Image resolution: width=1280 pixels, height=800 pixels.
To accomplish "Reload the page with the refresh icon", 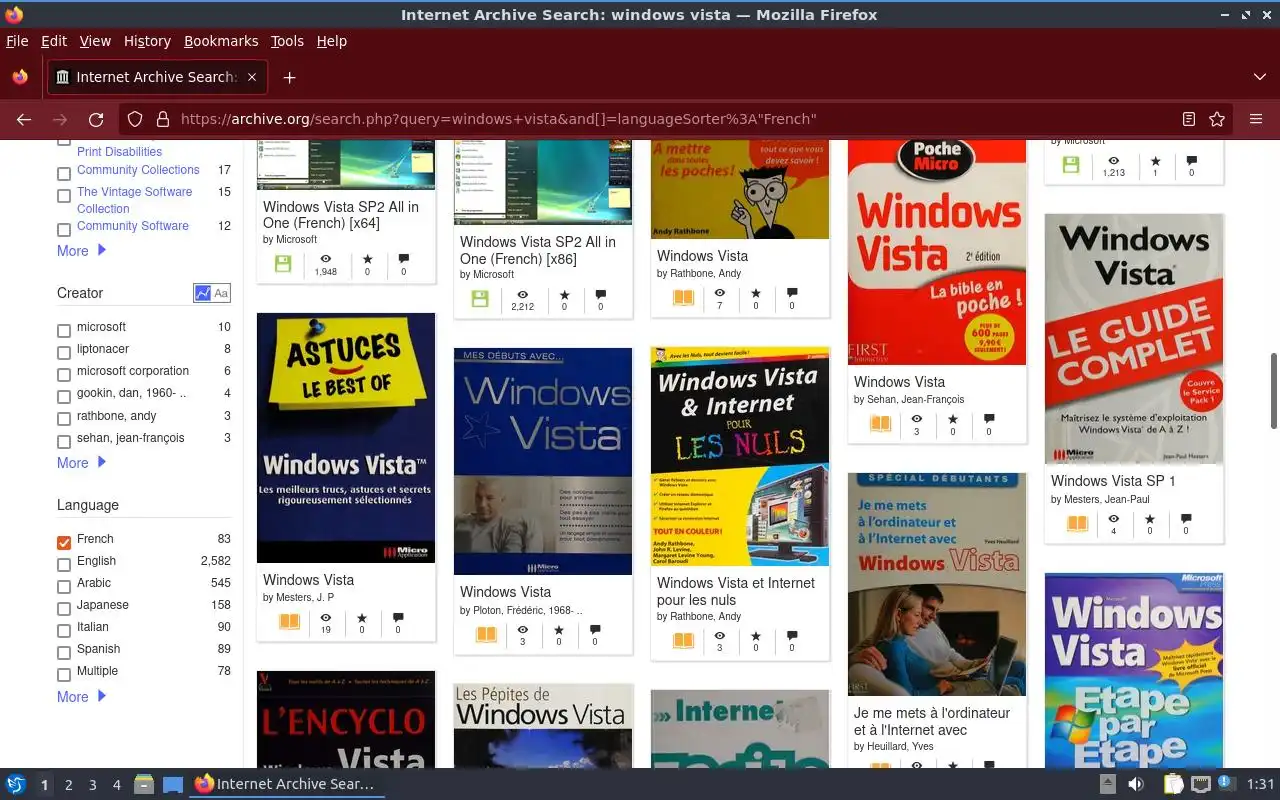I will pyautogui.click(x=96, y=119).
